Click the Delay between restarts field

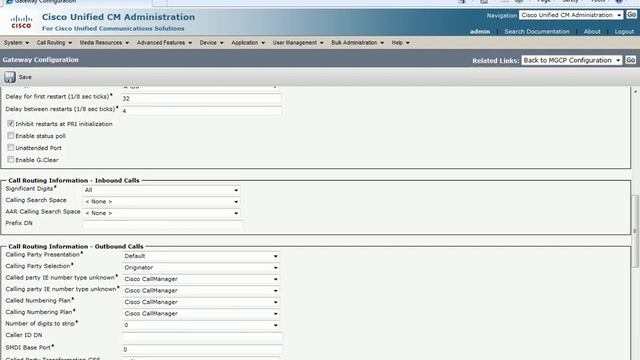pos(201,111)
